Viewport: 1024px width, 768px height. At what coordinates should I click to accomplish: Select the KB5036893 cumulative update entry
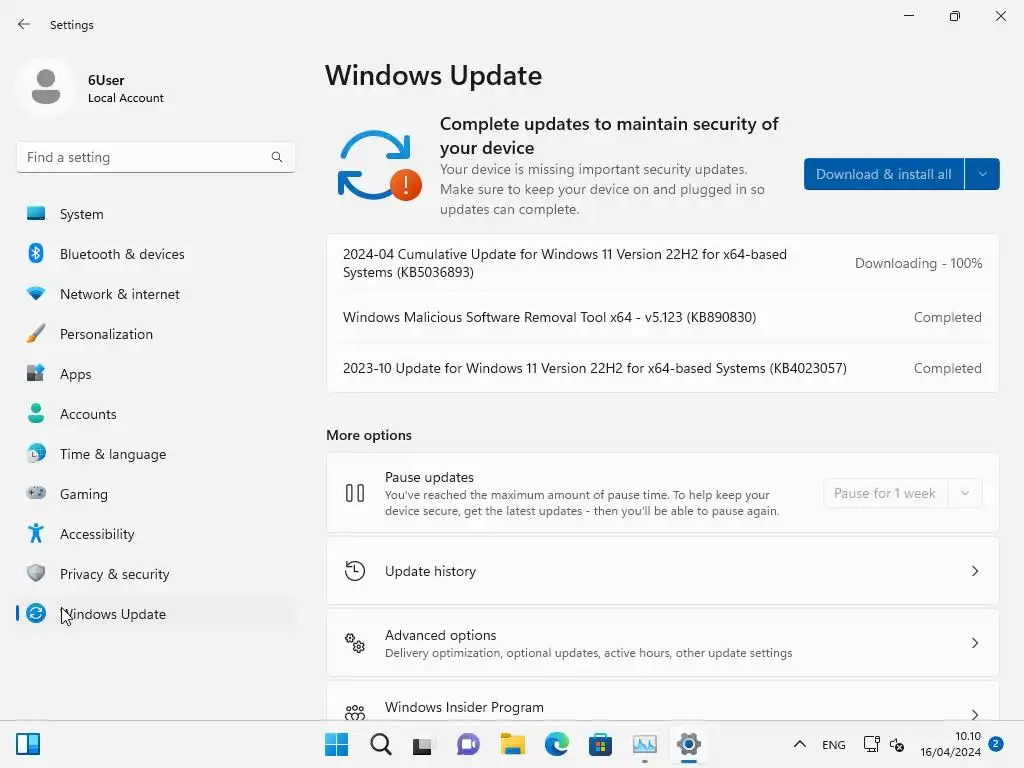pyautogui.click(x=662, y=263)
